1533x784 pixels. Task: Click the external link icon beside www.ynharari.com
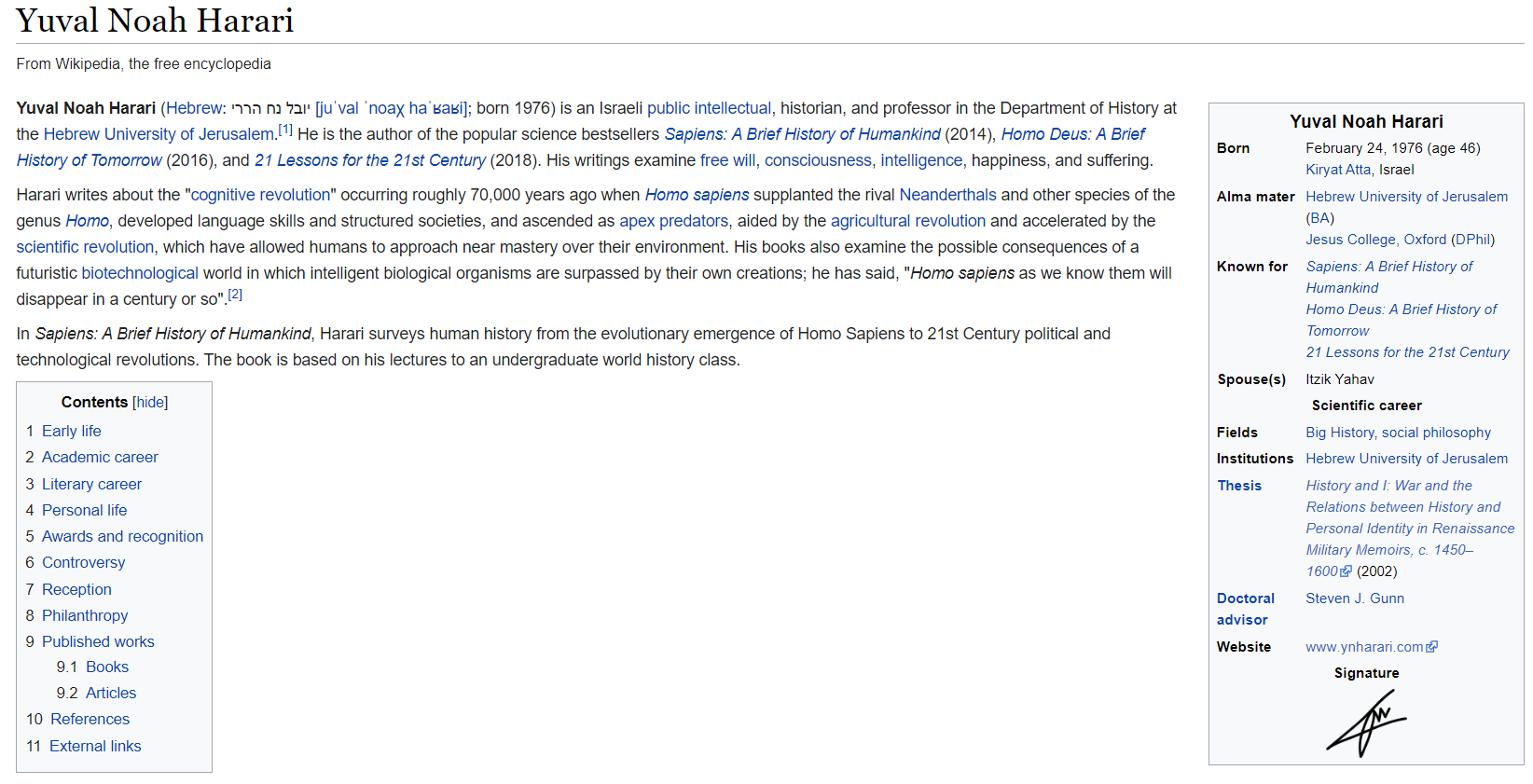tap(1432, 647)
